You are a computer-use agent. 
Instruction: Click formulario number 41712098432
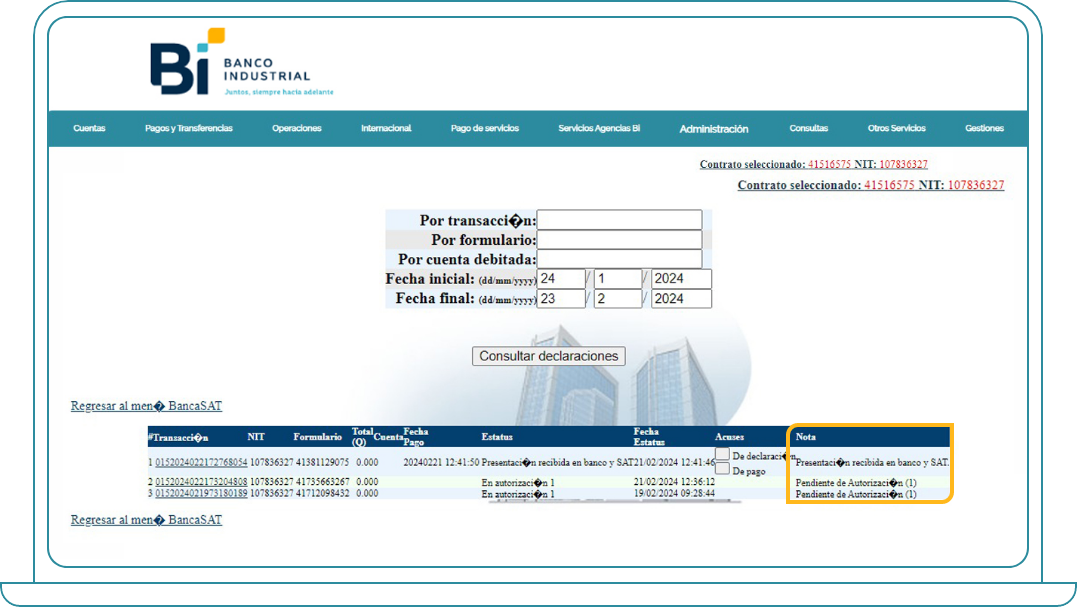point(323,494)
